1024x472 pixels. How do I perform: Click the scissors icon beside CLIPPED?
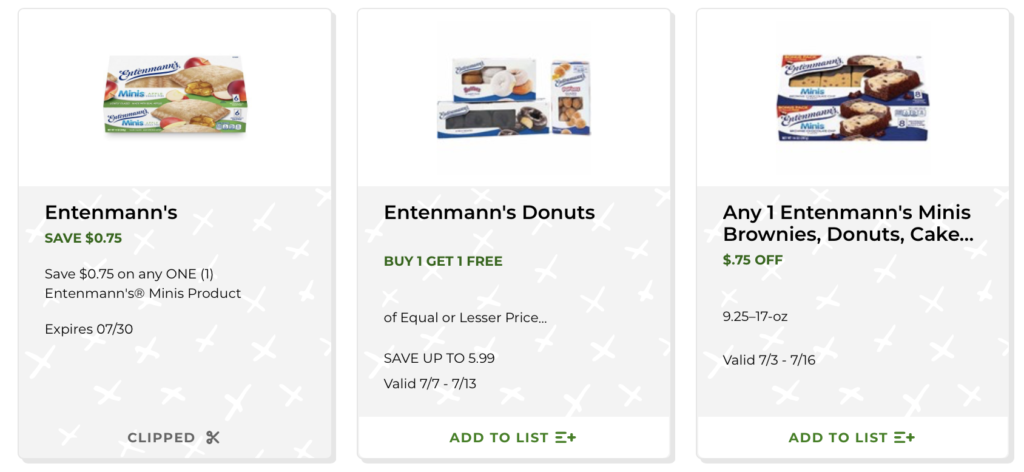212,437
